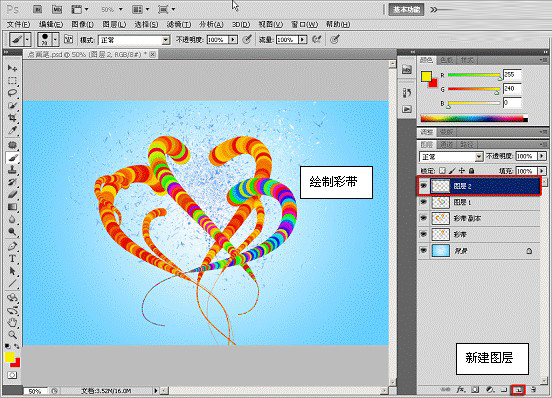Select the Gradient tool
The width and height of the screenshot is (552, 398).
pos(12,207)
